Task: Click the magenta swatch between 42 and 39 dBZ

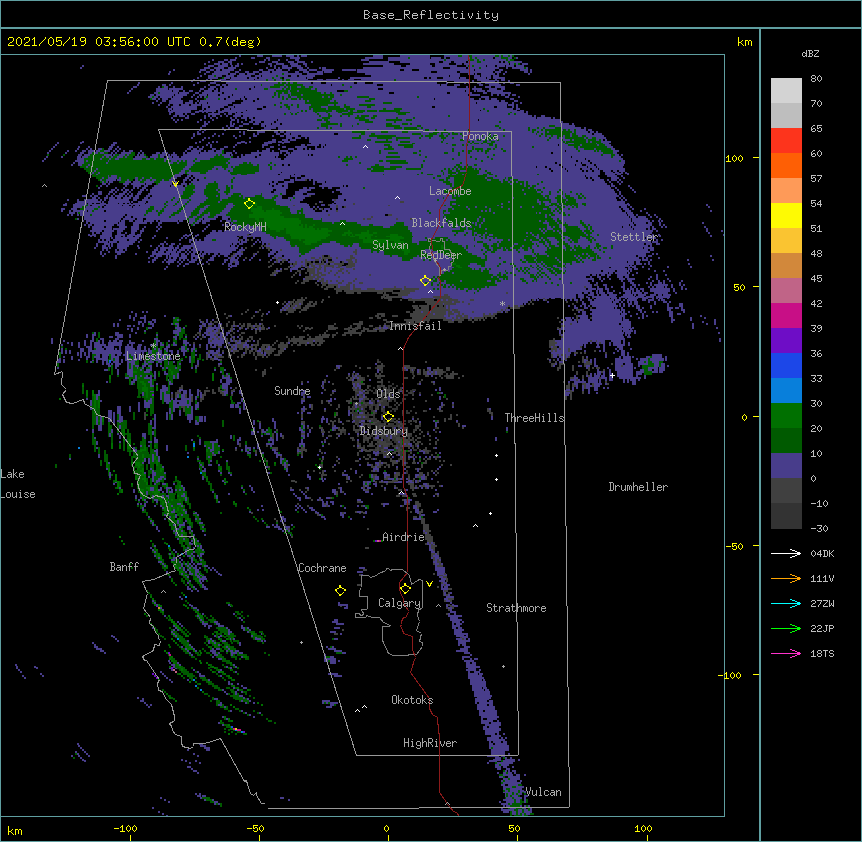Action: (786, 316)
